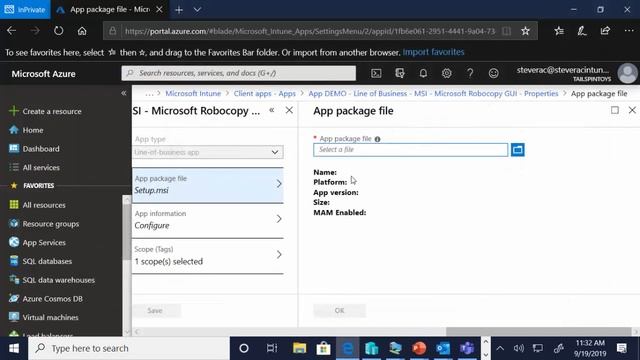Open directory and subscription filter icon

click(400, 73)
